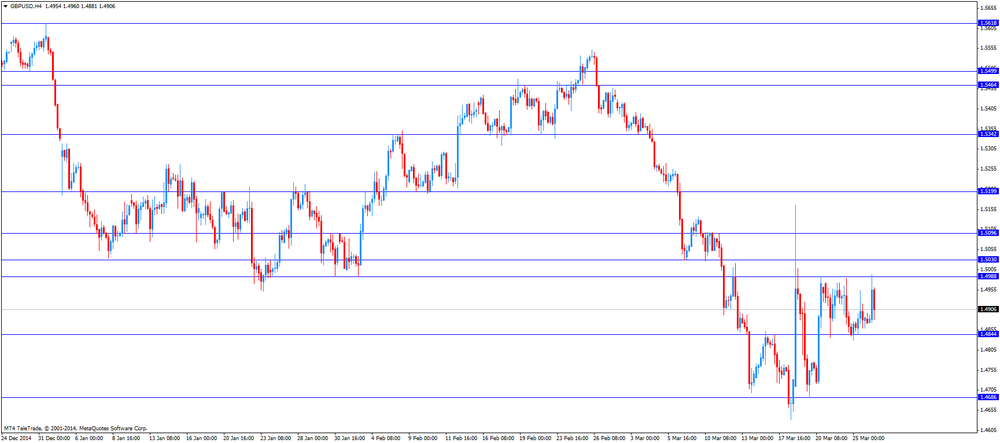
Task: Click the 28 Jan 00:00 time axis label
Action: point(312,439)
